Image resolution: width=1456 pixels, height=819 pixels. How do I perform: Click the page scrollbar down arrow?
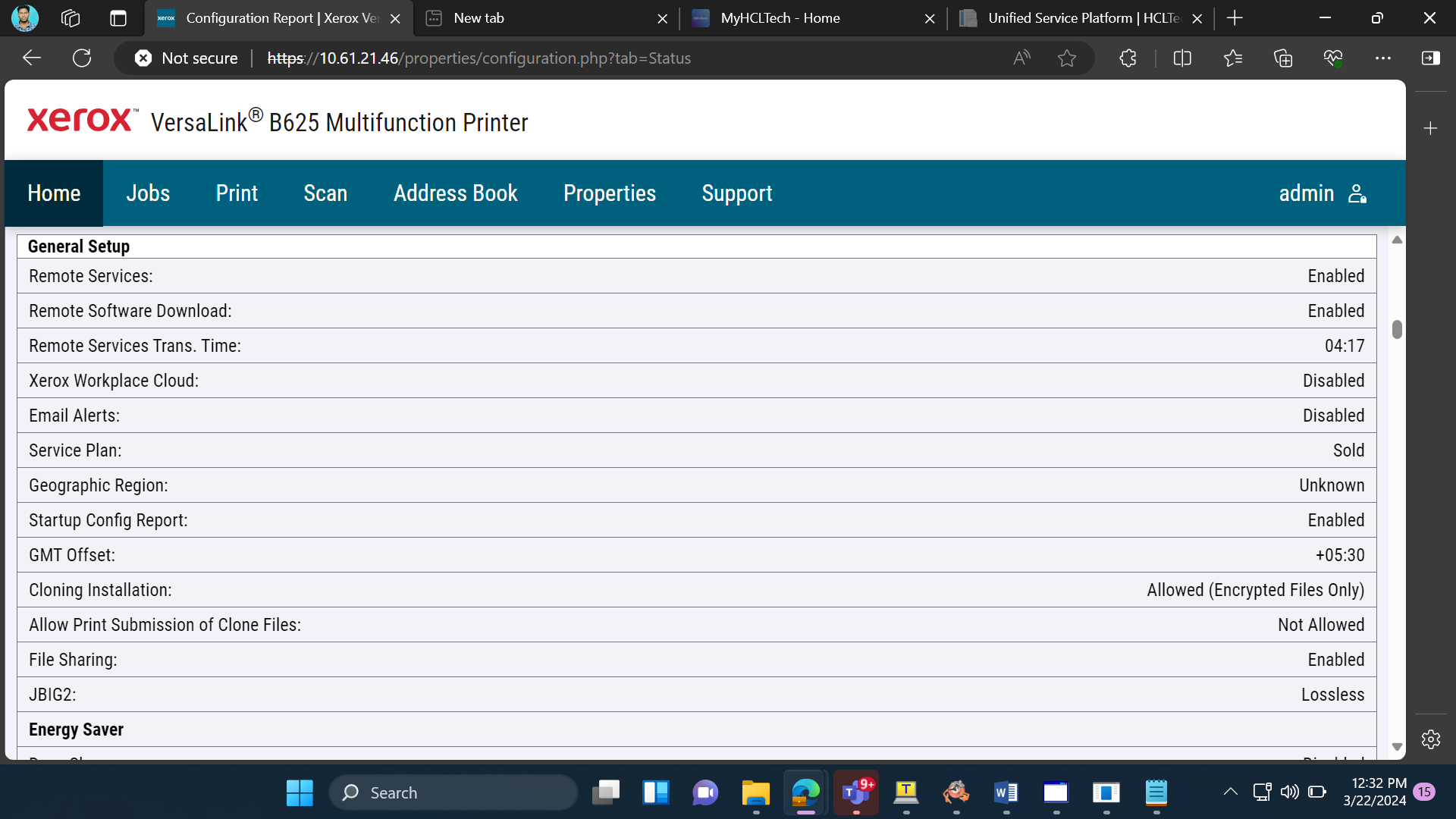point(1397,747)
